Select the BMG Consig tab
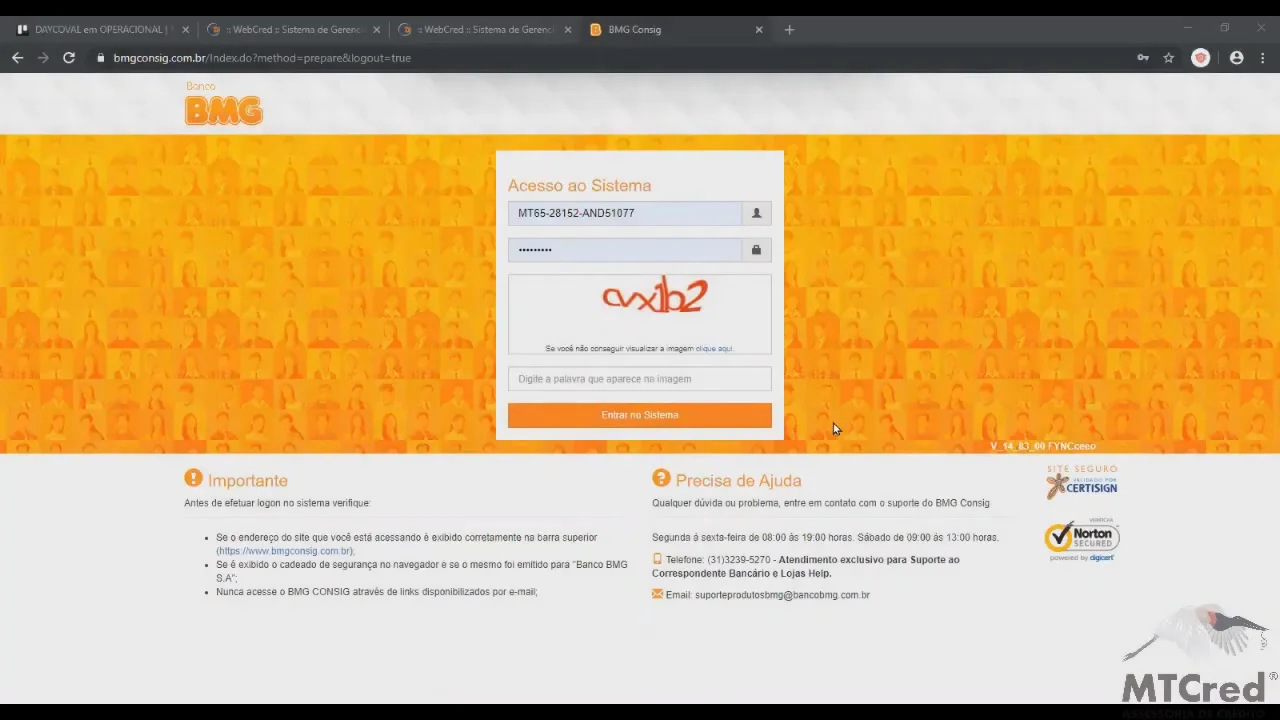Screen dimensions: 1280x720 676,30
